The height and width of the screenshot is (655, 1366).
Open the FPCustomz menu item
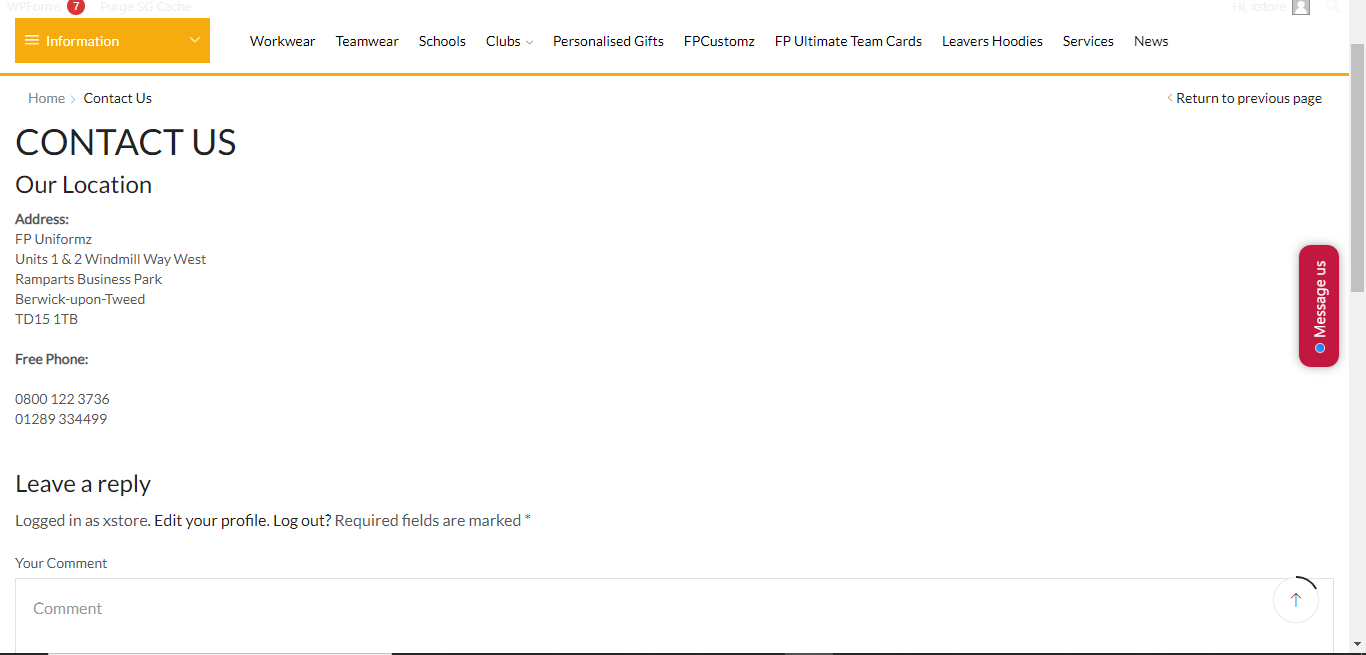[719, 41]
